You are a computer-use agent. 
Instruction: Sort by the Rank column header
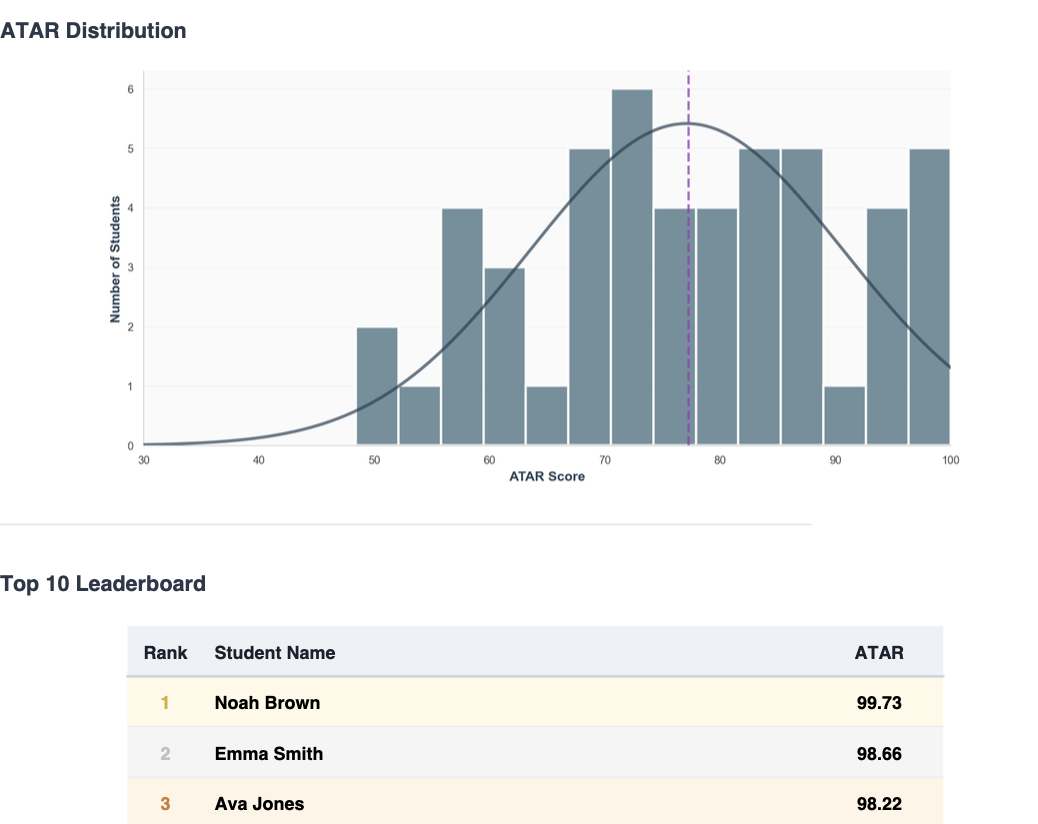[165, 652]
